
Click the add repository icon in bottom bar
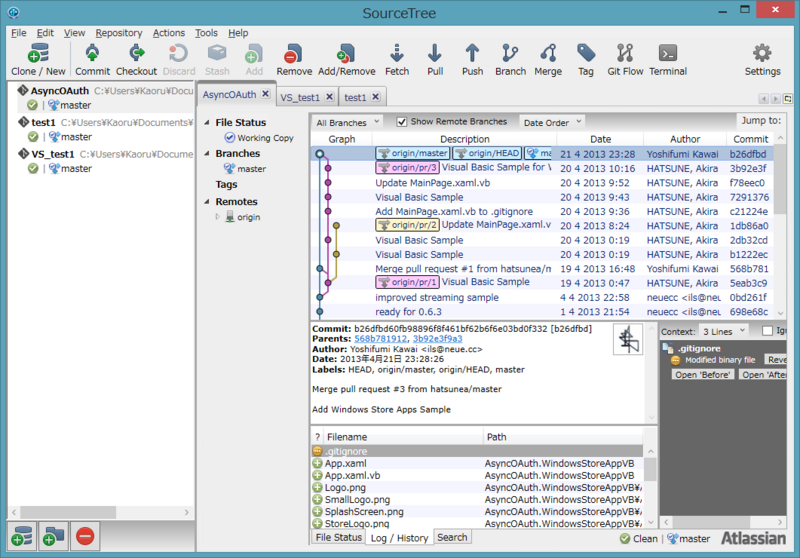[x=22, y=536]
